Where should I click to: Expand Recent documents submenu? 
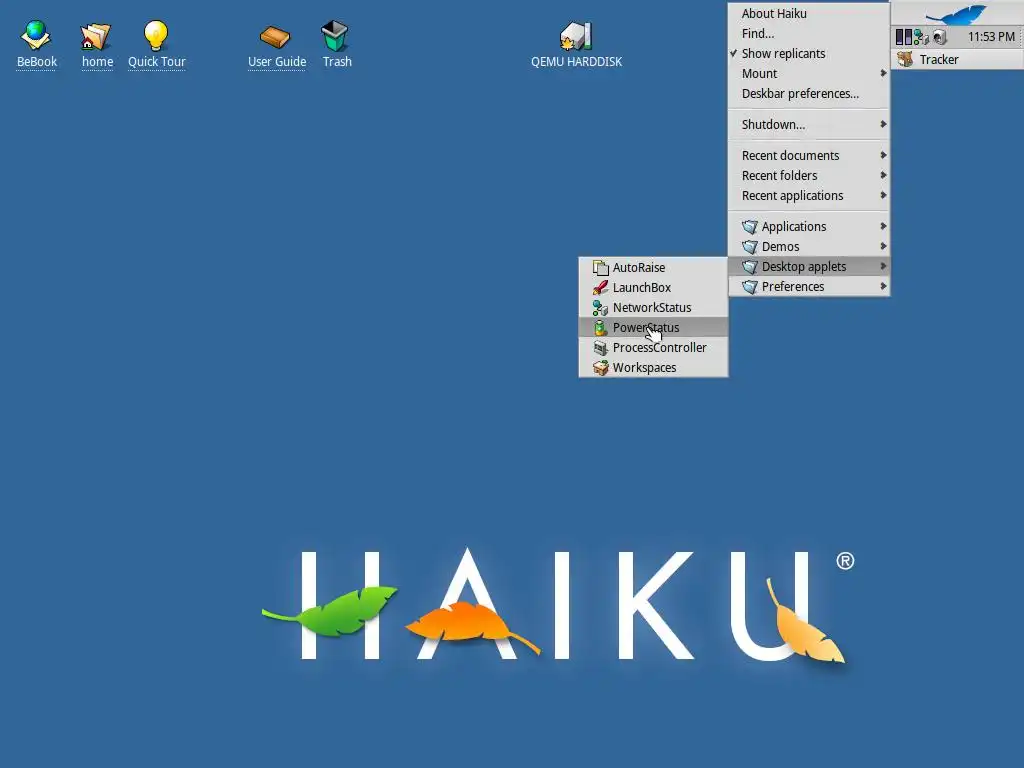(x=808, y=155)
